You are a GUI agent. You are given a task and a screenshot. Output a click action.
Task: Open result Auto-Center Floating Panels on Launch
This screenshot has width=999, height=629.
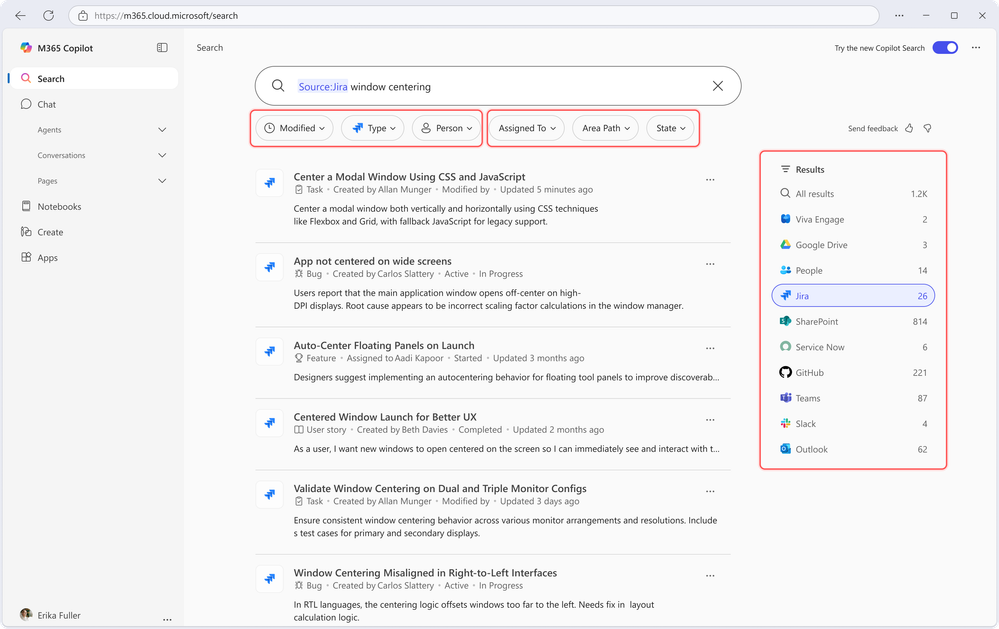coord(384,345)
